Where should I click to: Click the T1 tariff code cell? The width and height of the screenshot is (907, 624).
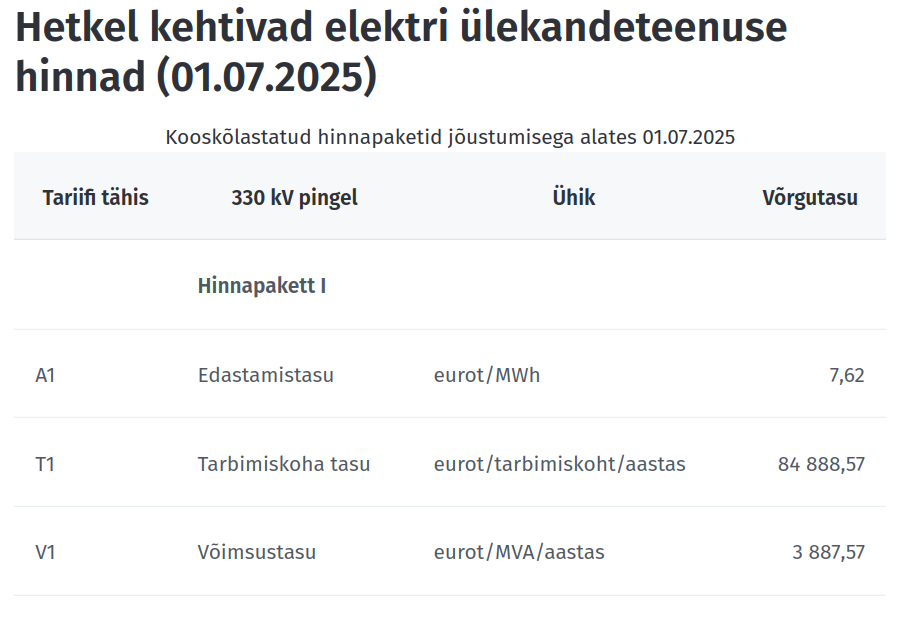pyautogui.click(x=45, y=464)
